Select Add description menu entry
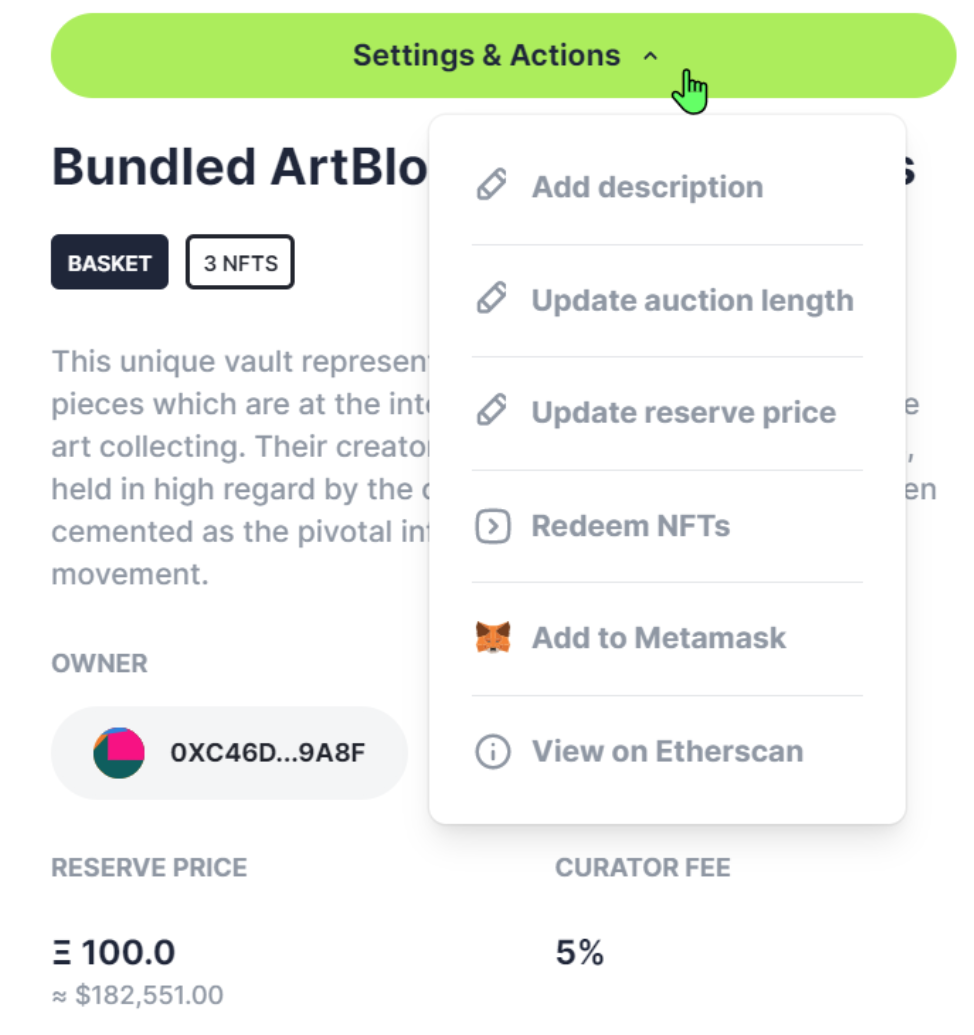 pos(667,187)
